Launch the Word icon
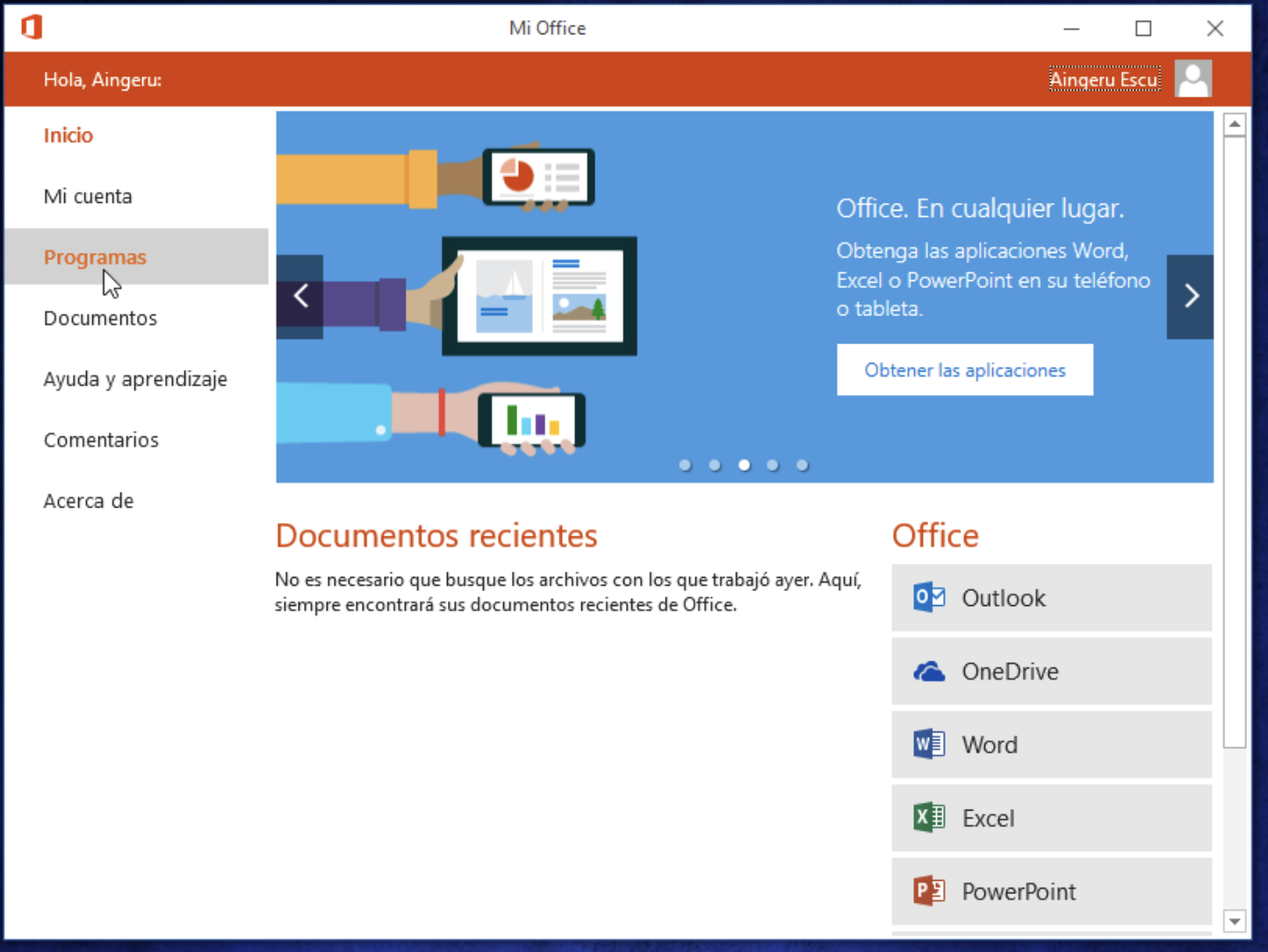 (929, 745)
